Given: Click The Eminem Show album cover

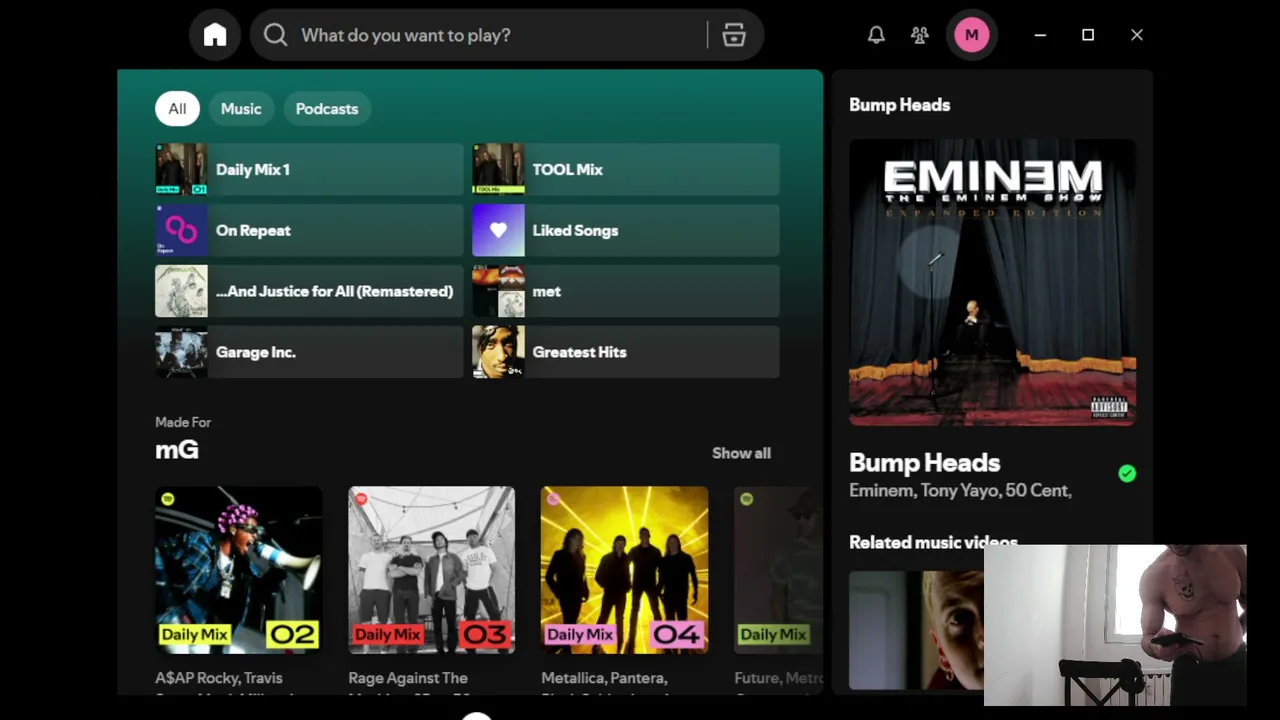Looking at the screenshot, I should point(992,282).
